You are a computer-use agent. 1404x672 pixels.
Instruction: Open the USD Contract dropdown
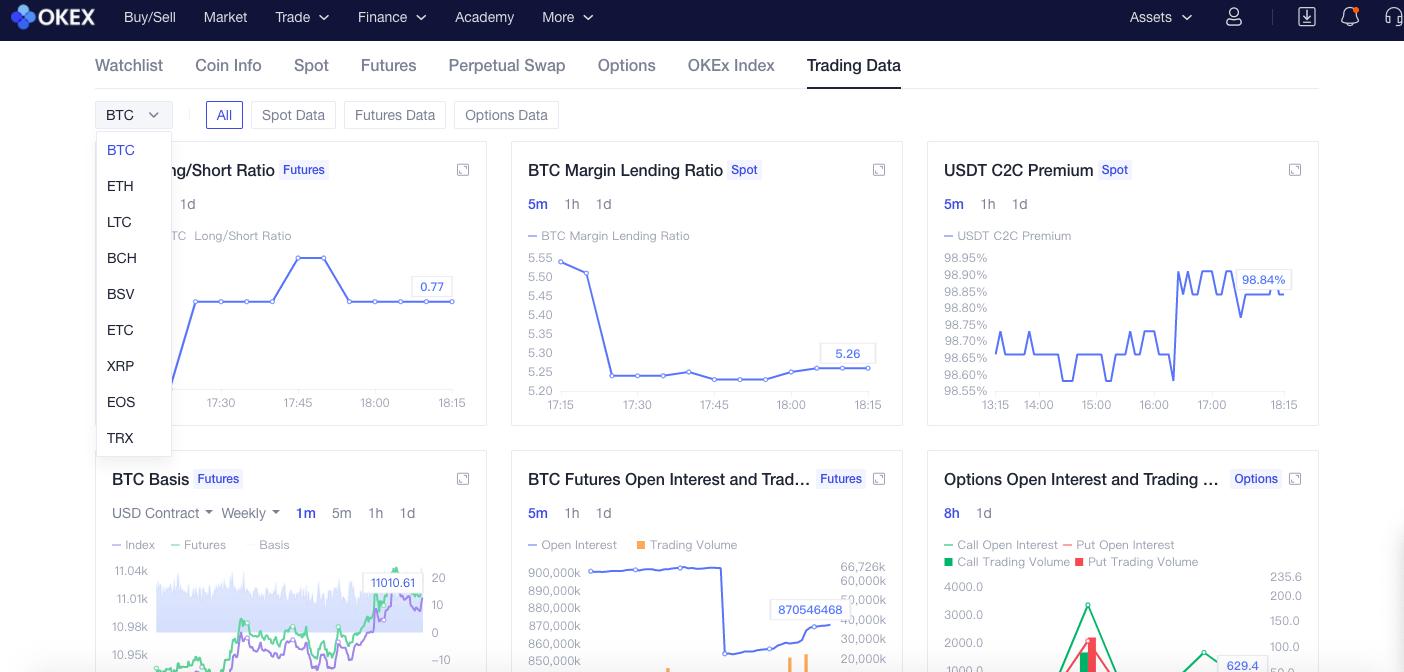point(162,513)
